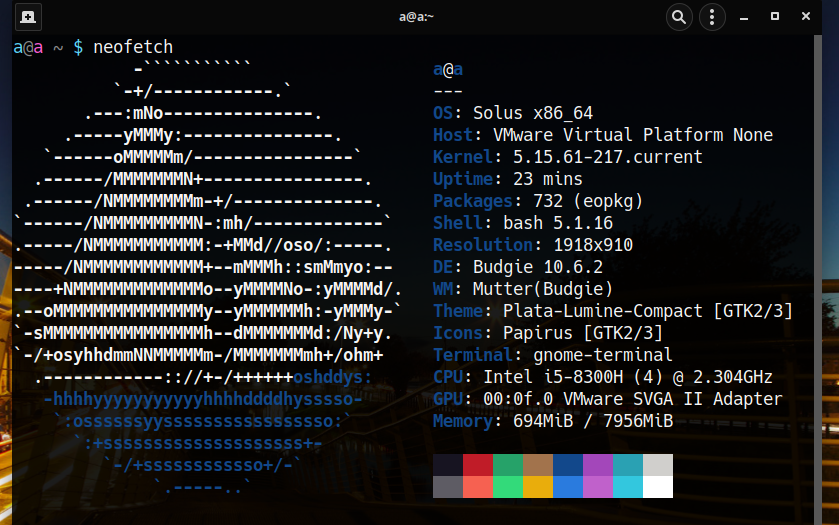This screenshot has width=839, height=525.
Task: Close the terminal window
Action: (806, 17)
